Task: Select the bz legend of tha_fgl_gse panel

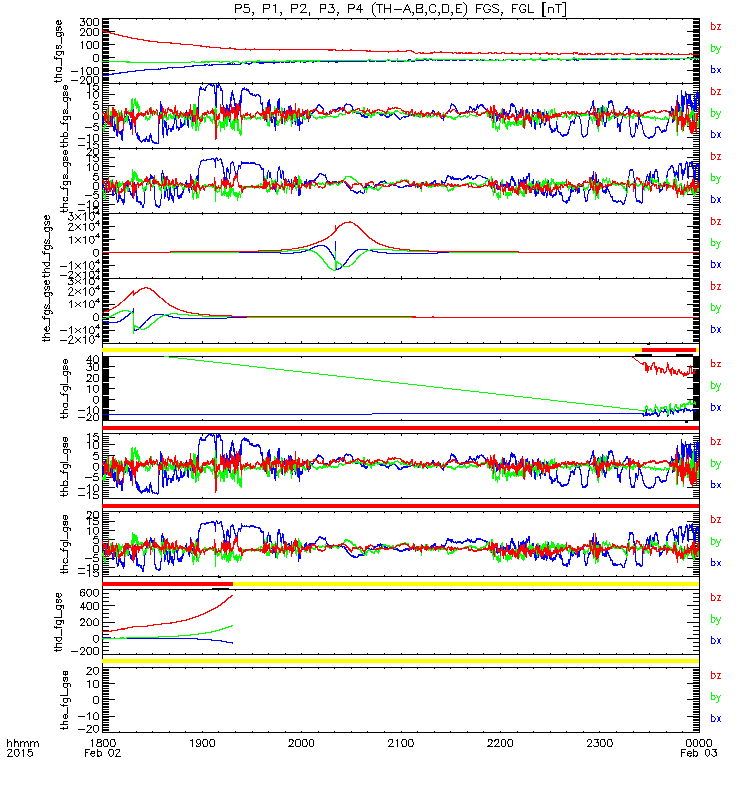Action: (716, 364)
